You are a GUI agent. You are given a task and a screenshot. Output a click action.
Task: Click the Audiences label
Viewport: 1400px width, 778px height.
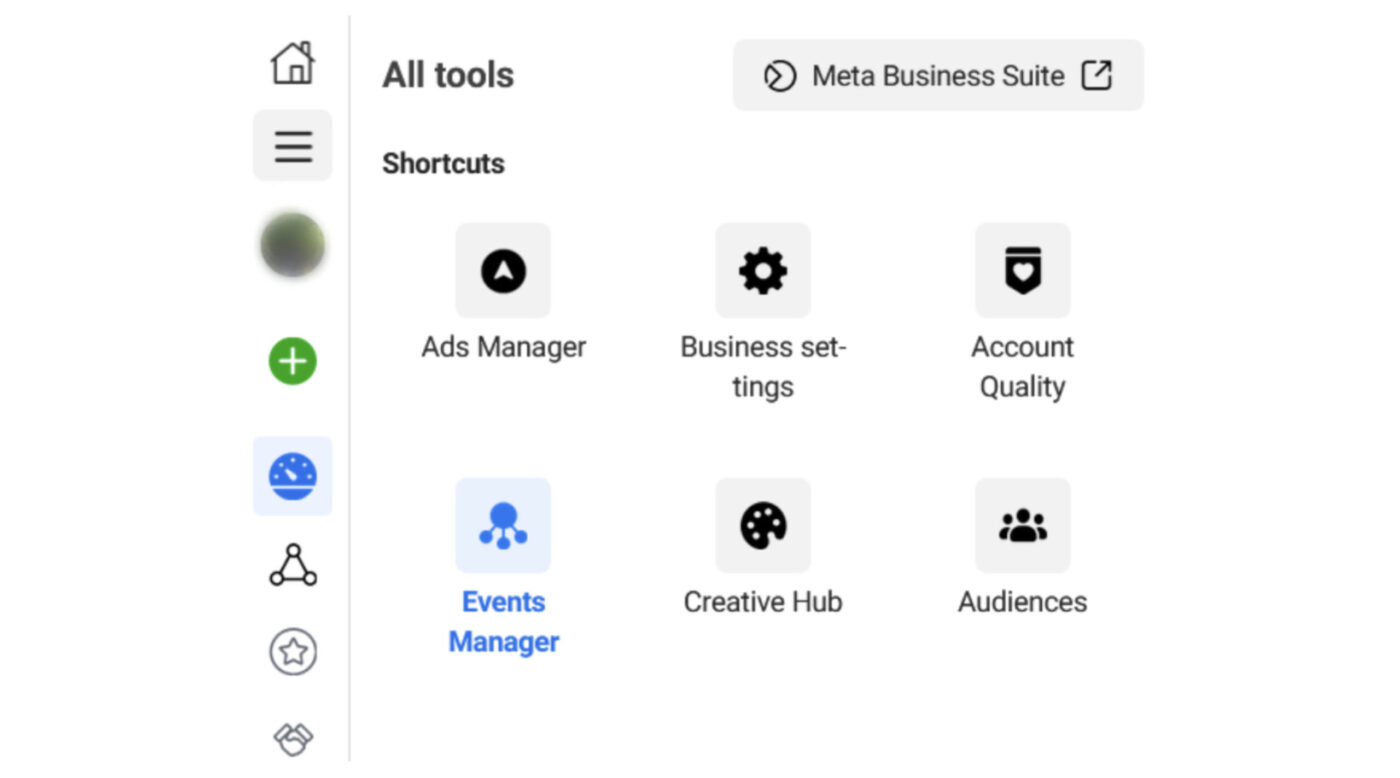click(1023, 602)
